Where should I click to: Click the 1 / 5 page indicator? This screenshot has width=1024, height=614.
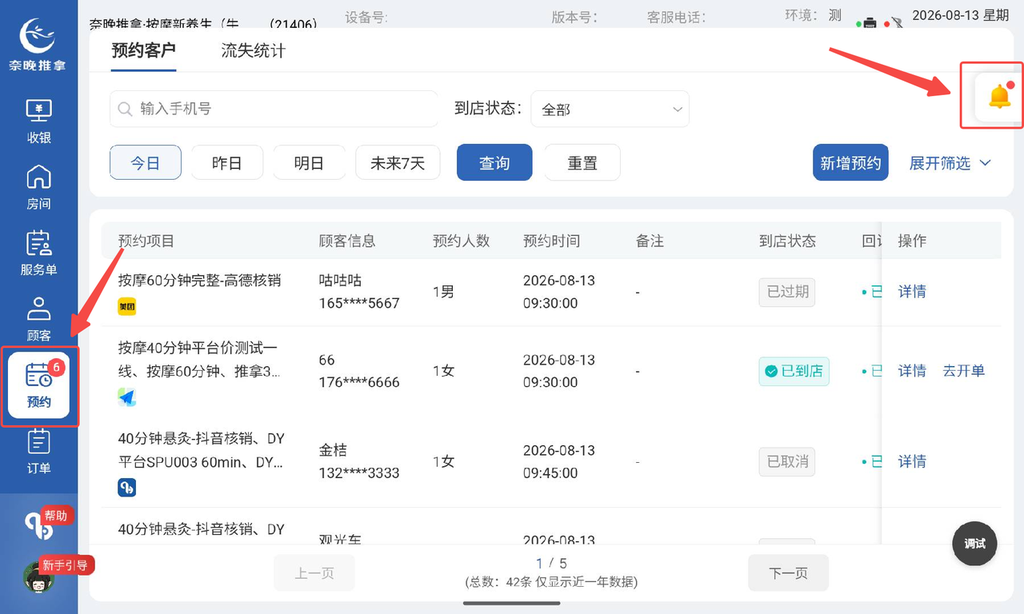click(551, 563)
